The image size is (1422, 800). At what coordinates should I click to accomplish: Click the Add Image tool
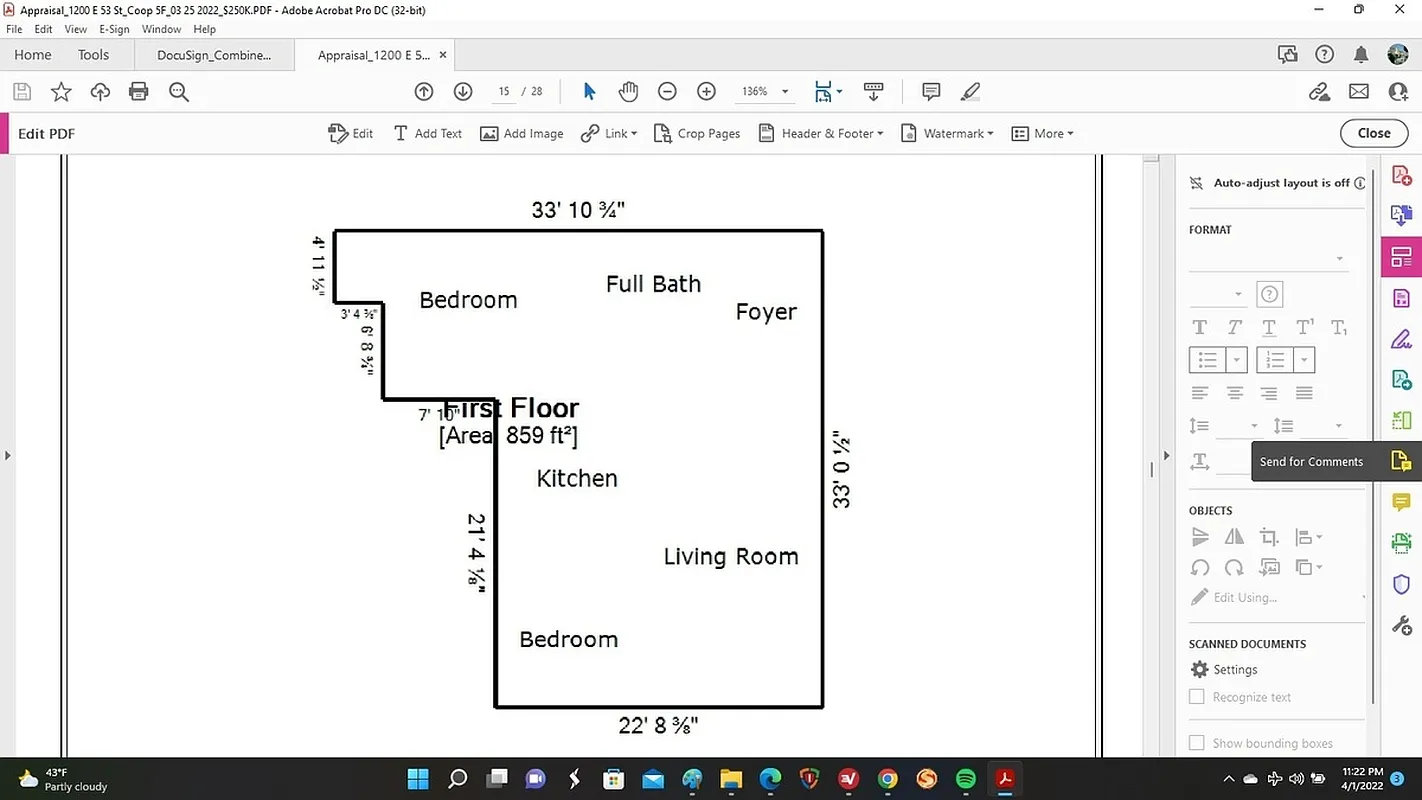521,132
